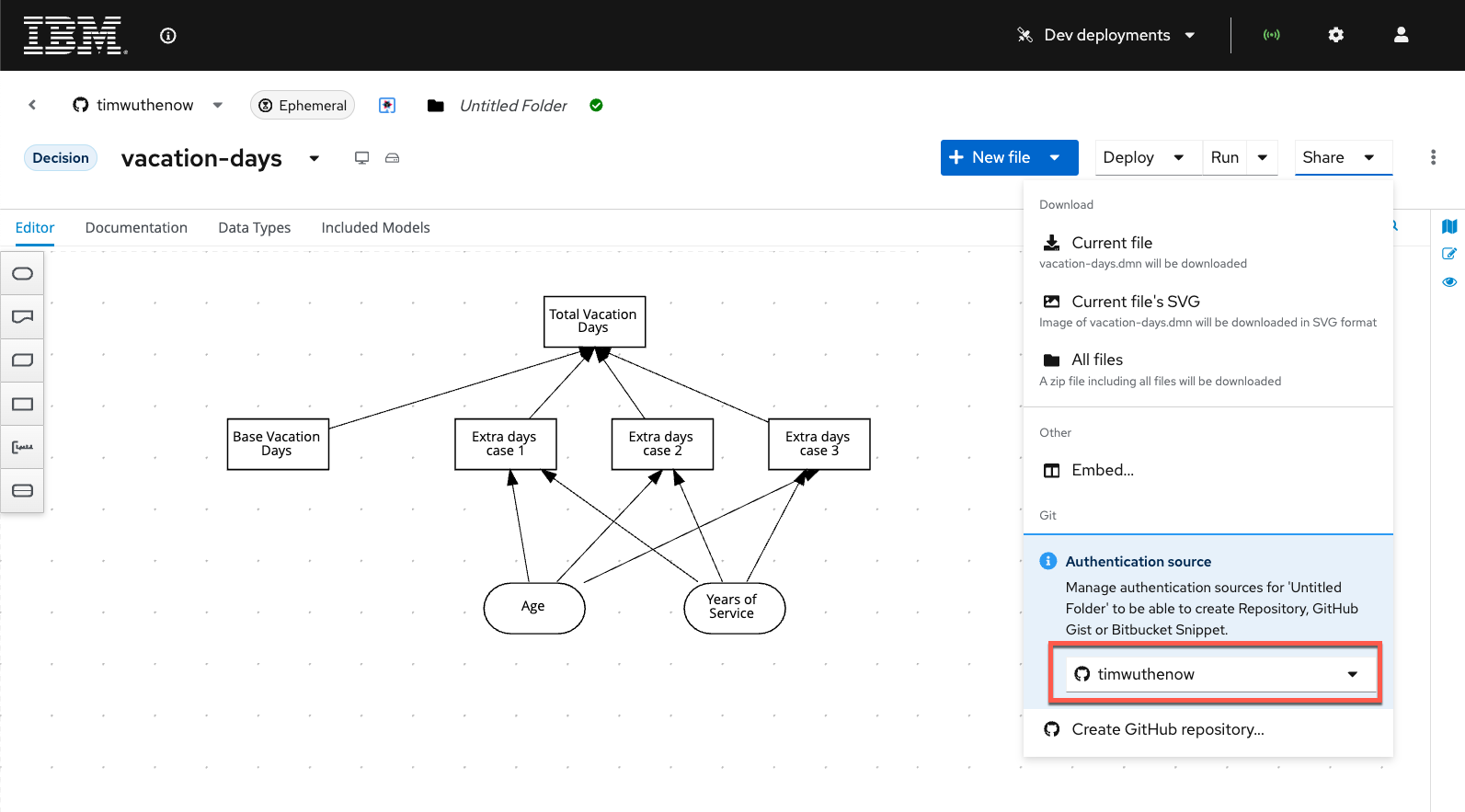Select the Total Vacation Days node

pyautogui.click(x=594, y=321)
